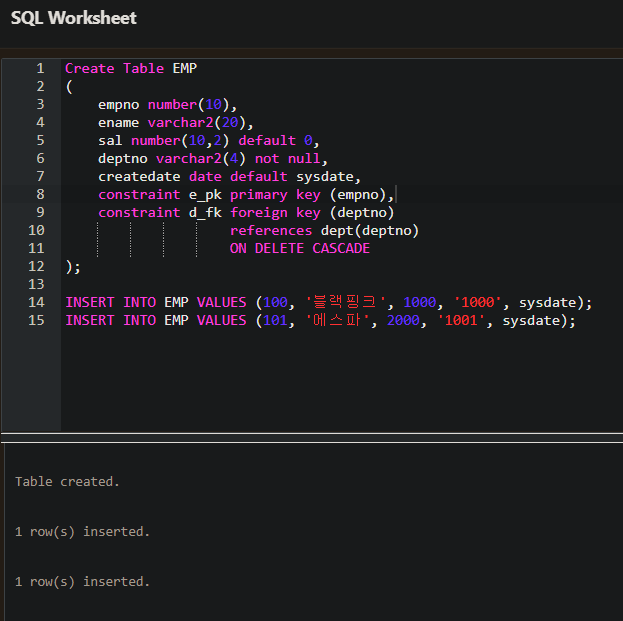Click the closing ');' on line 12
Screen dimensions: 623x621
[73, 267]
